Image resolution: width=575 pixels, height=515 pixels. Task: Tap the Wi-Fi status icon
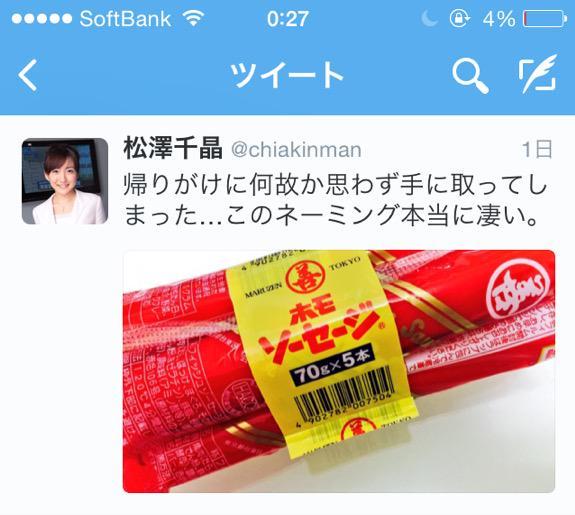point(194,18)
